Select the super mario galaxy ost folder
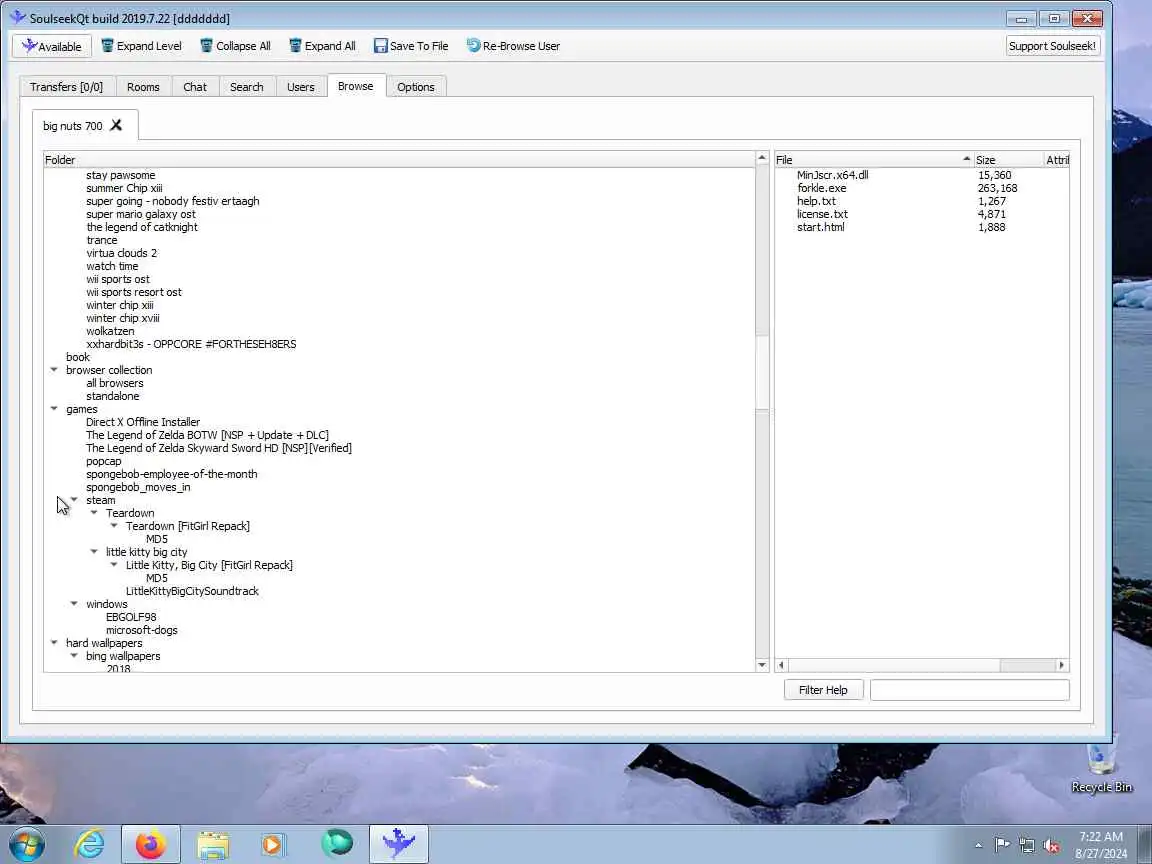This screenshot has width=1152, height=864. click(141, 215)
